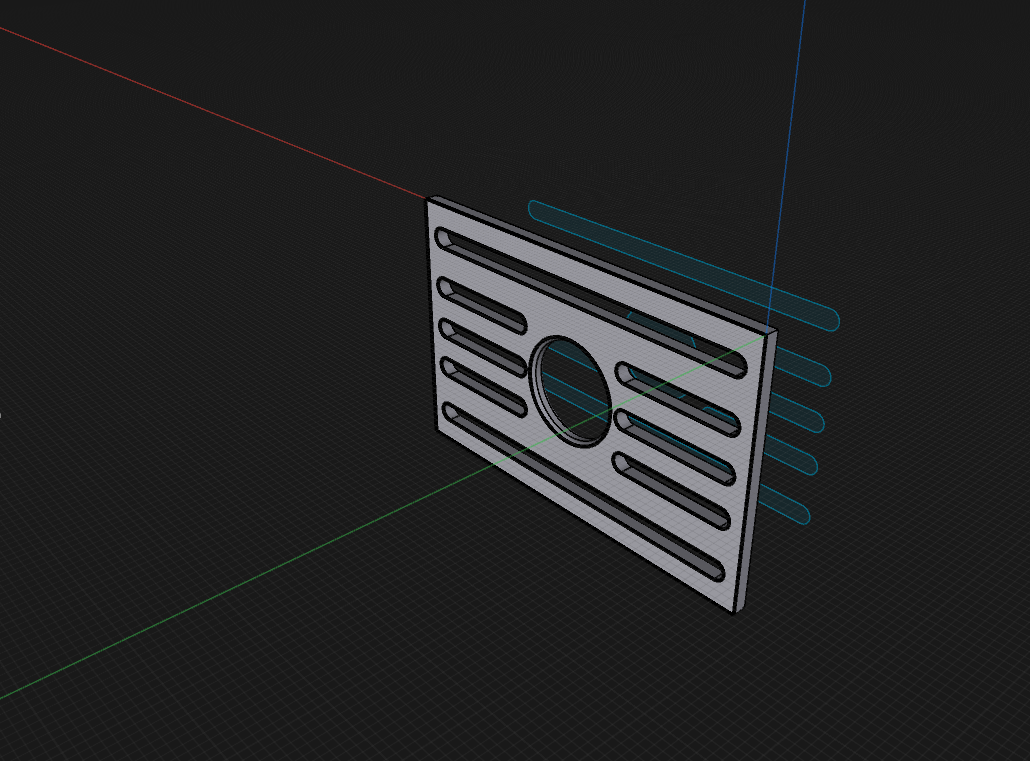The height and width of the screenshot is (761, 1030).
Task: Select the lower short slot right of the hole
Action: pyautogui.click(x=671, y=490)
